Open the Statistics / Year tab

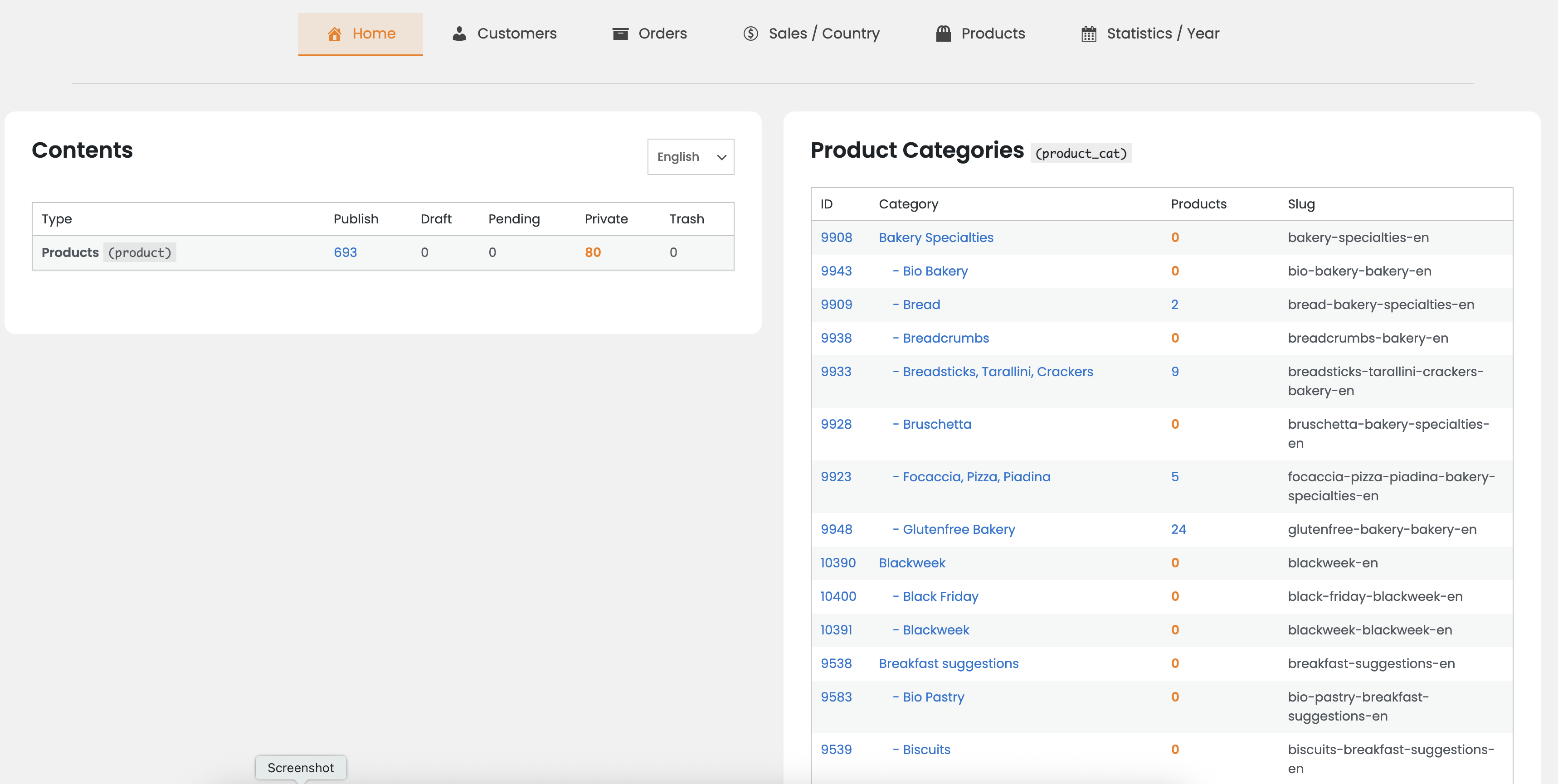1163,34
